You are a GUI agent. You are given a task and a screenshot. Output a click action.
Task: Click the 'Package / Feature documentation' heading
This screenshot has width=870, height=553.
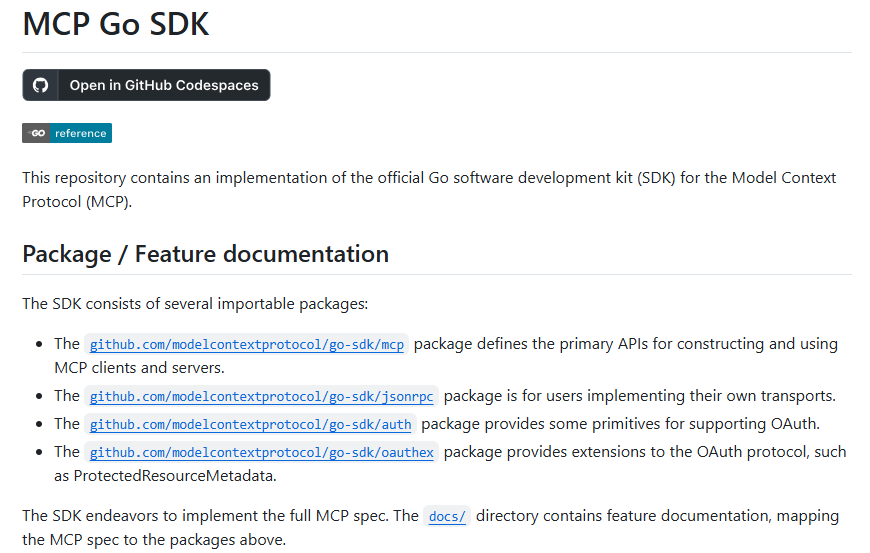205,254
